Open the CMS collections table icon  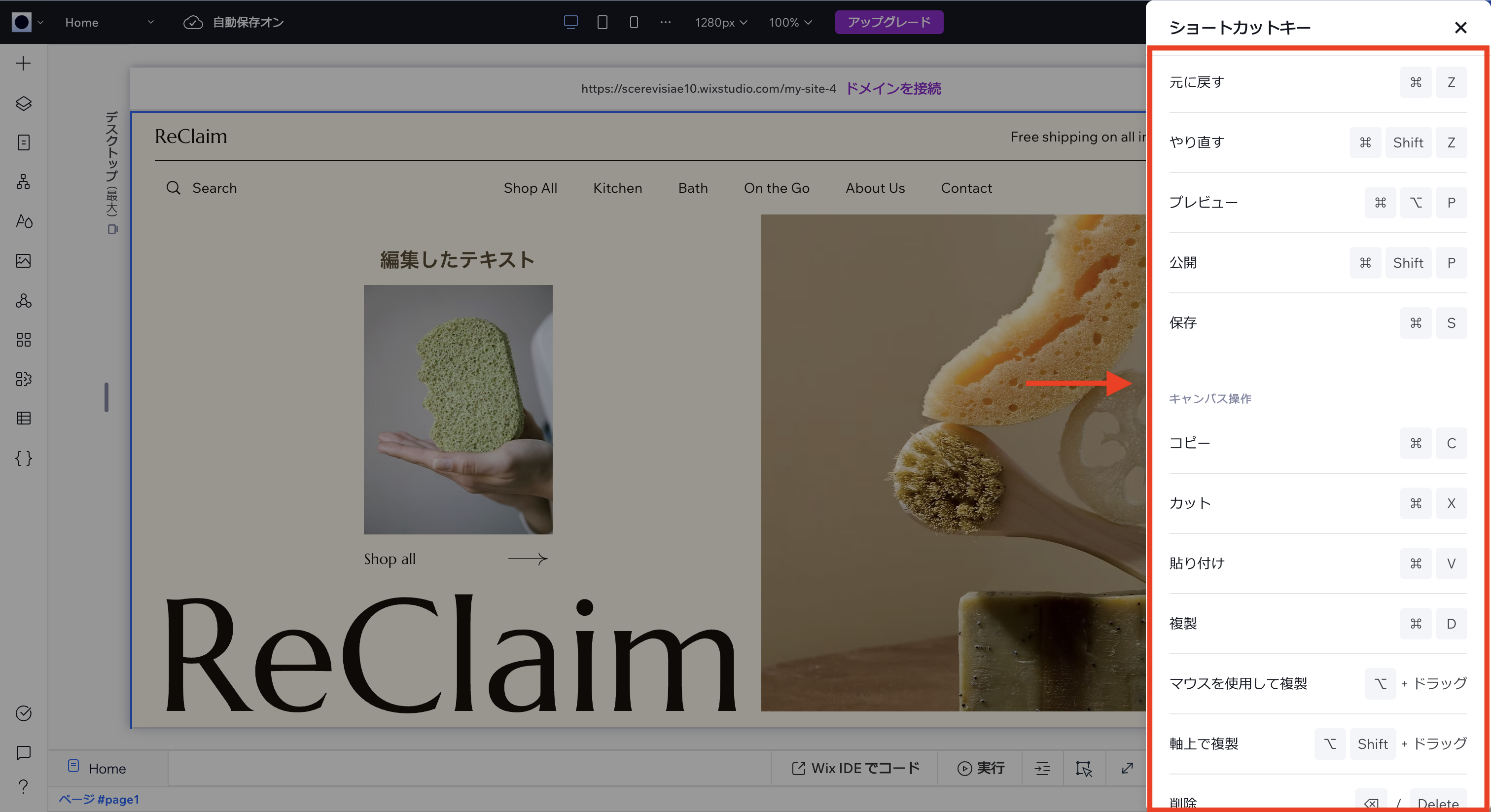(x=23, y=419)
